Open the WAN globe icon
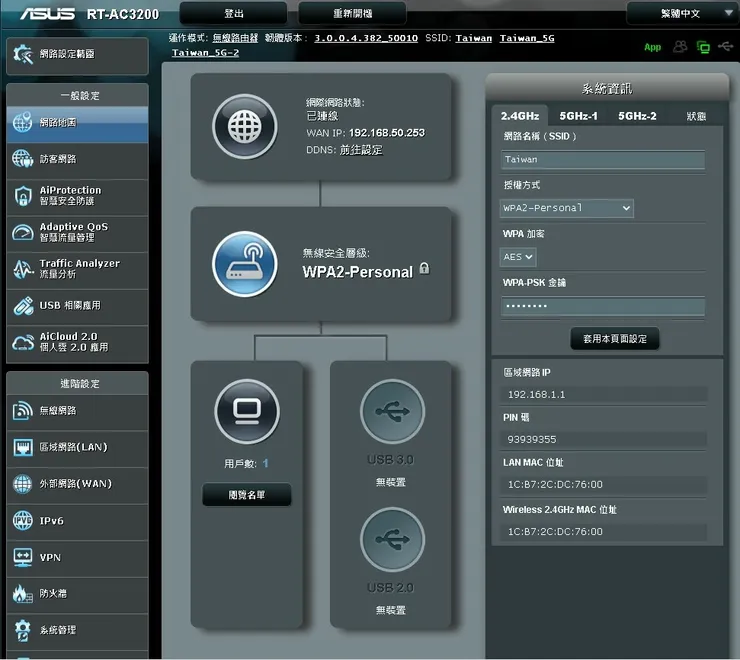The image size is (740, 660). [23, 484]
